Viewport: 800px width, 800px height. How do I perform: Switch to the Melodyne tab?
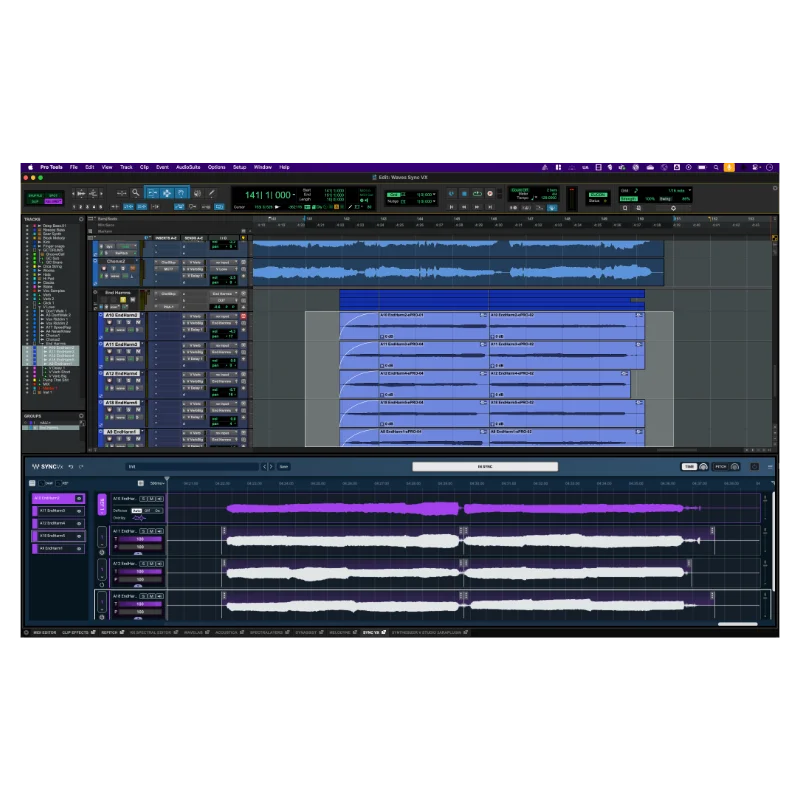tap(339, 632)
